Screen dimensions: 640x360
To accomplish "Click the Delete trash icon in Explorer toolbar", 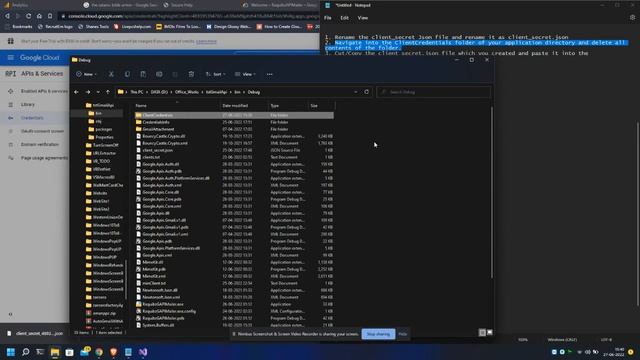I will coord(191,74).
